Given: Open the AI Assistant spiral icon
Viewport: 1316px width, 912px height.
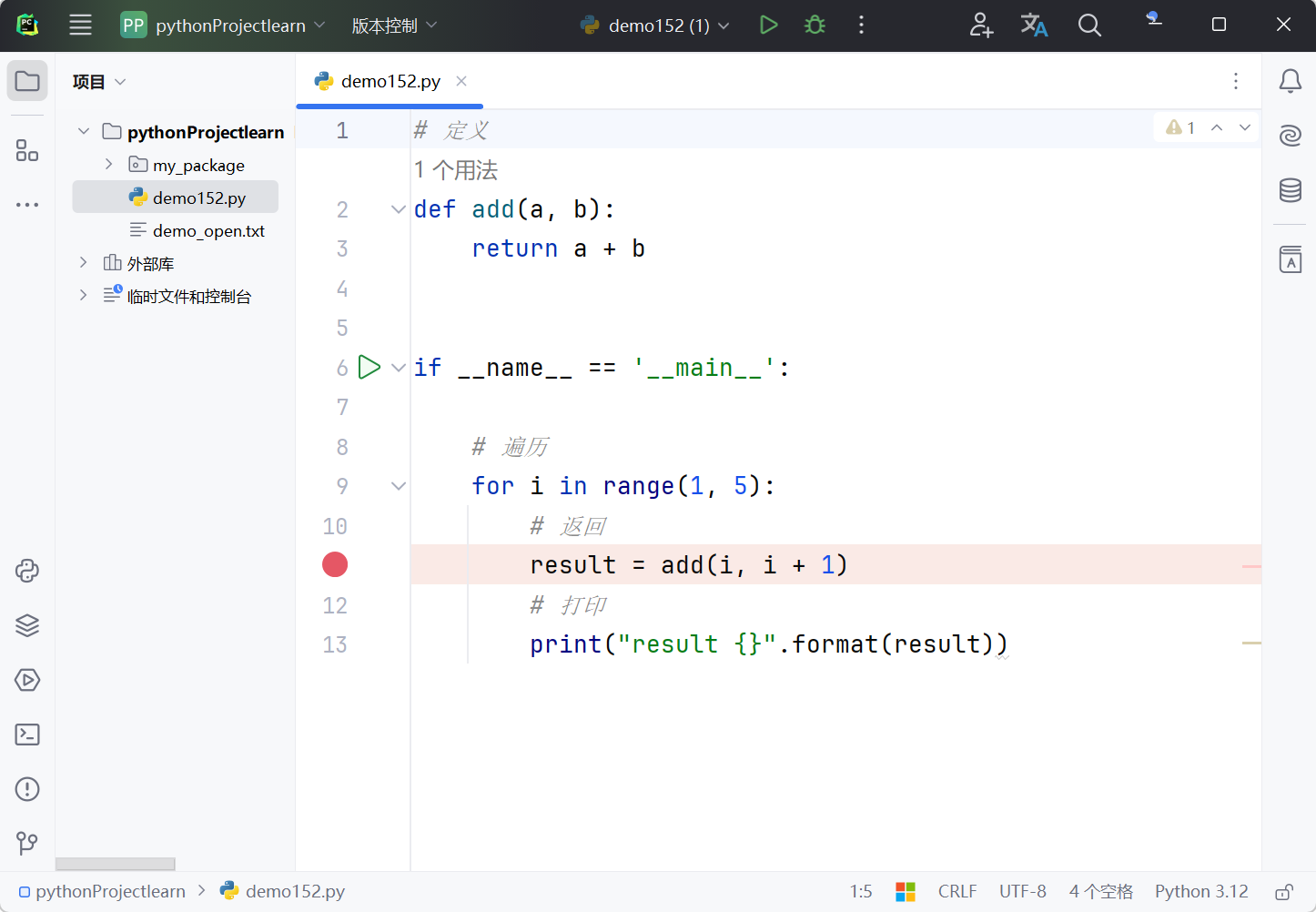Looking at the screenshot, I should (x=1291, y=136).
